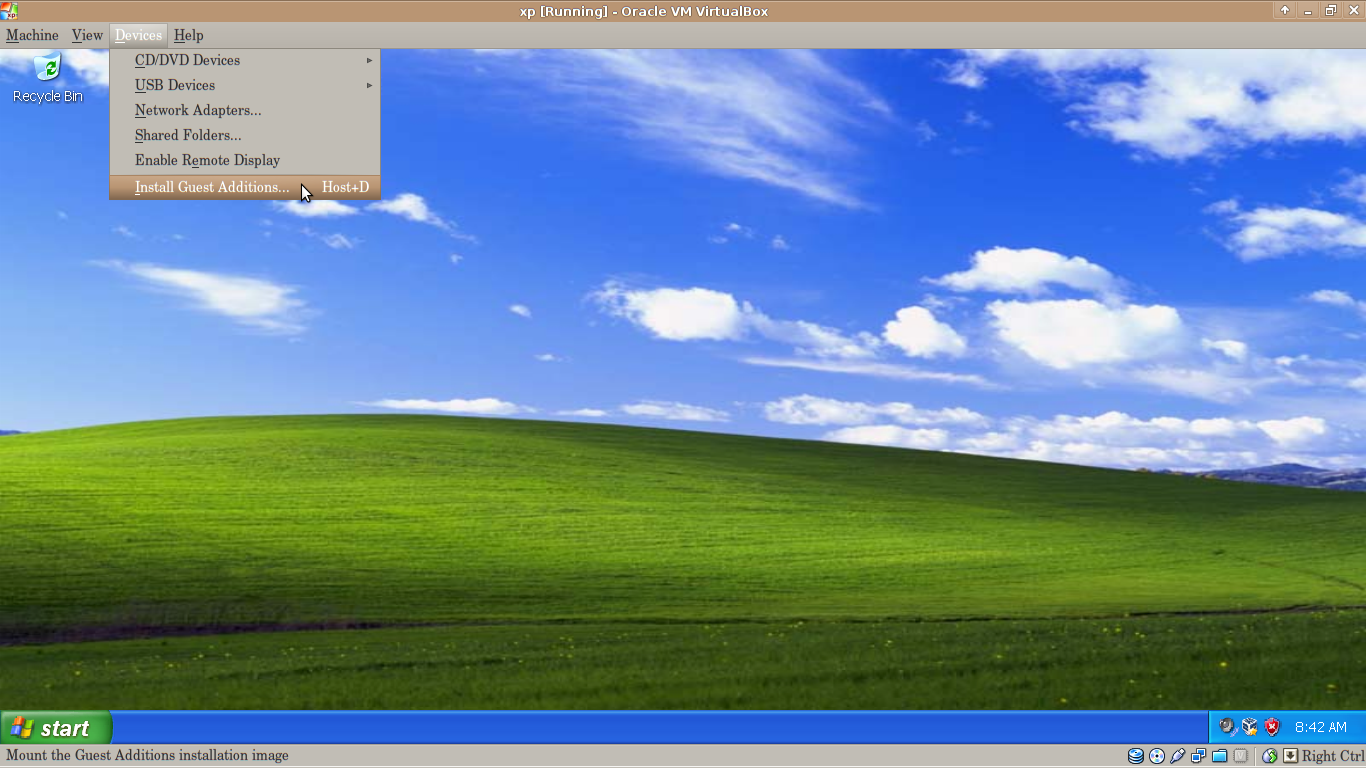
Task: Click the VirtualBox Guest Additions tray icon
Action: click(x=1250, y=727)
